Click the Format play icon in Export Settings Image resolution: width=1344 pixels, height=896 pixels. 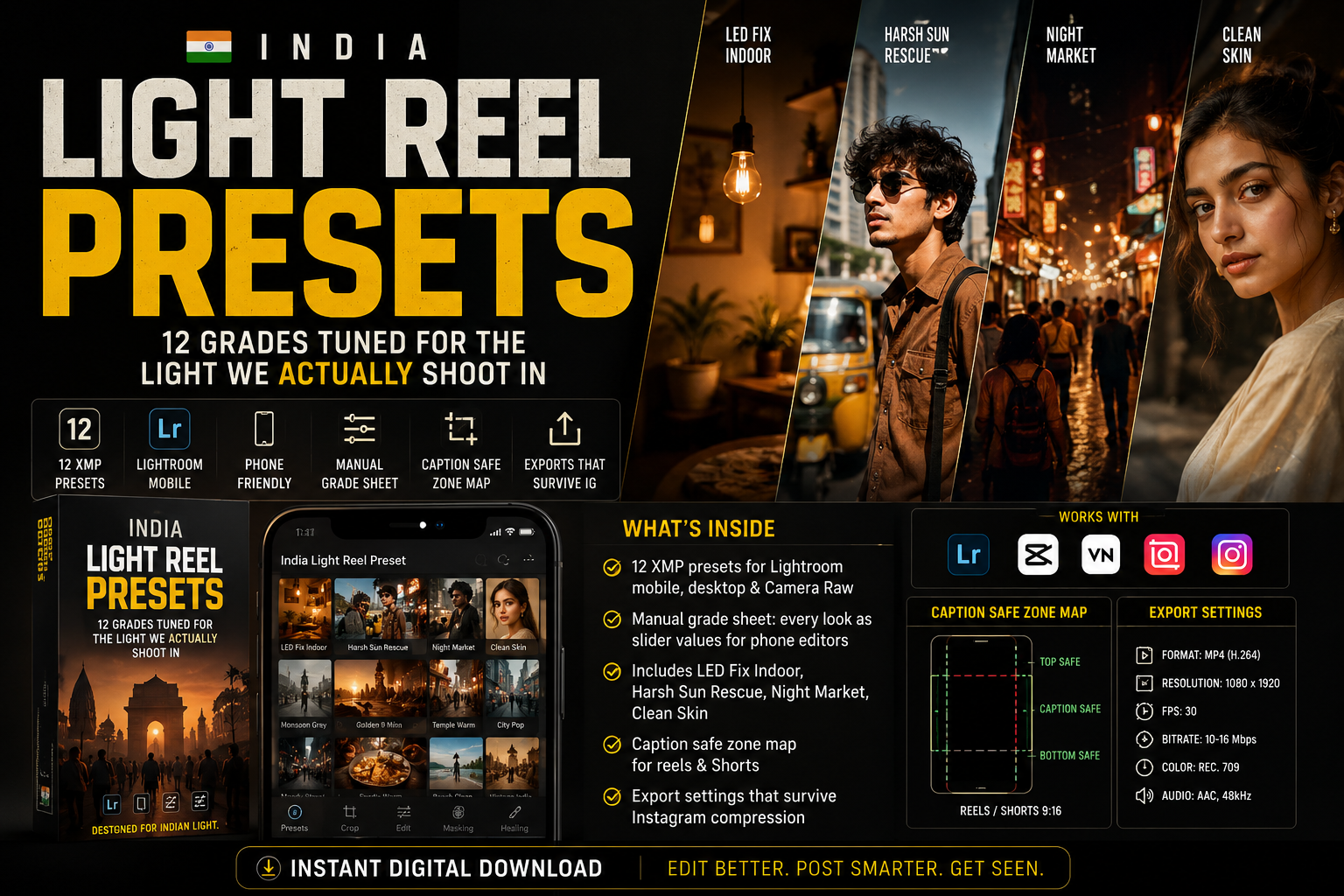[x=1144, y=654]
